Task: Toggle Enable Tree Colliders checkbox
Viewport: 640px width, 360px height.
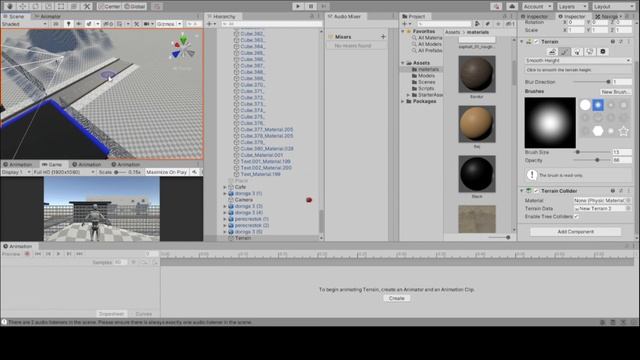Action: point(576,217)
